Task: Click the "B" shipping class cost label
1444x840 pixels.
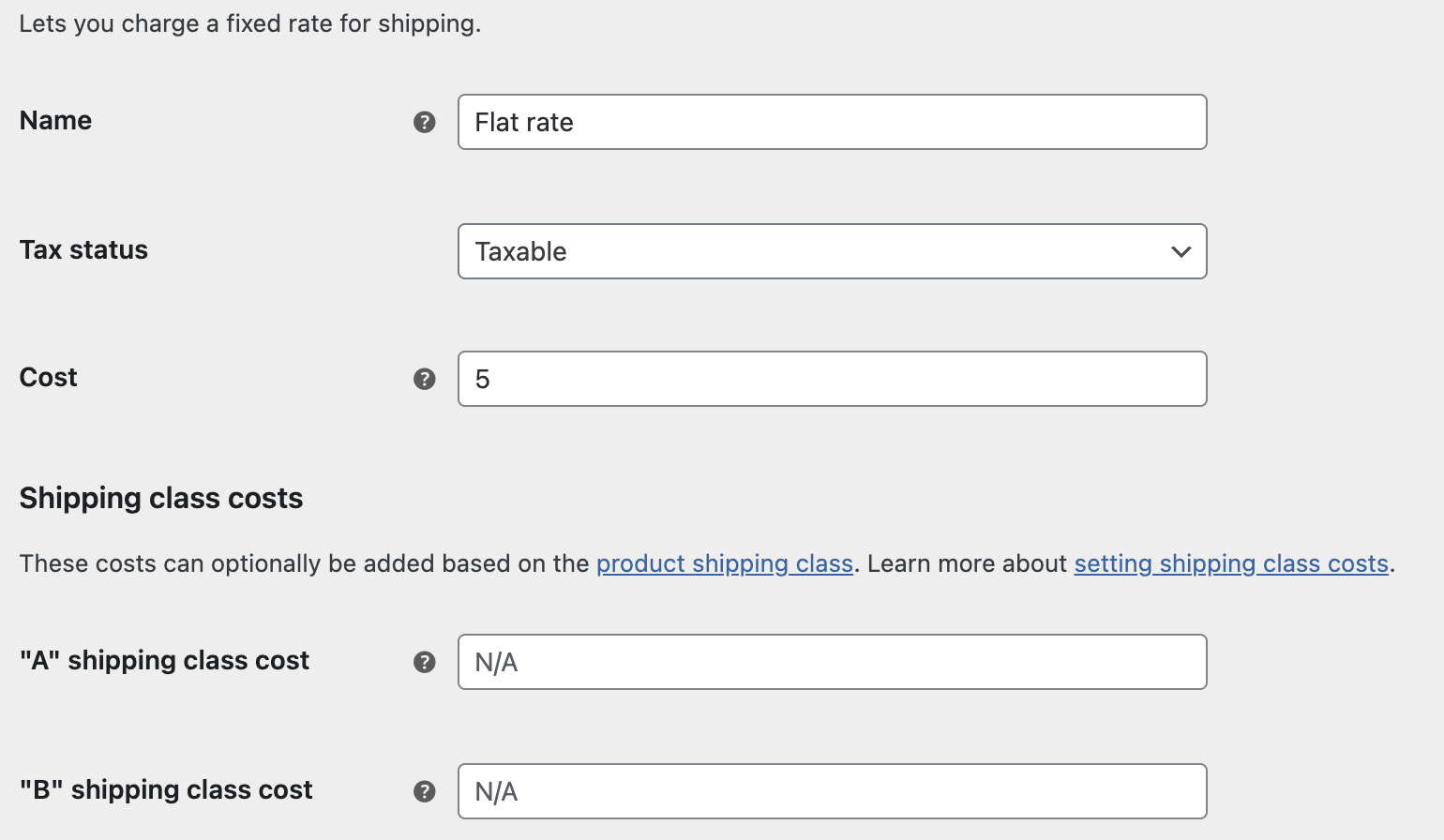Action: point(166,790)
